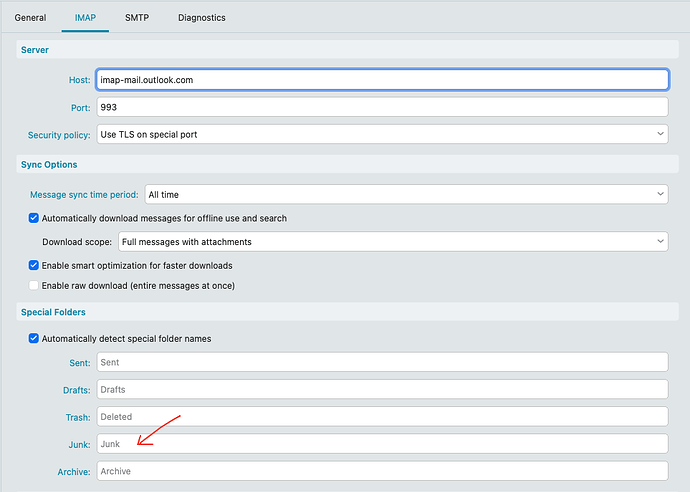Open the Security policy dropdown
This screenshot has height=492, width=690.
[381, 134]
